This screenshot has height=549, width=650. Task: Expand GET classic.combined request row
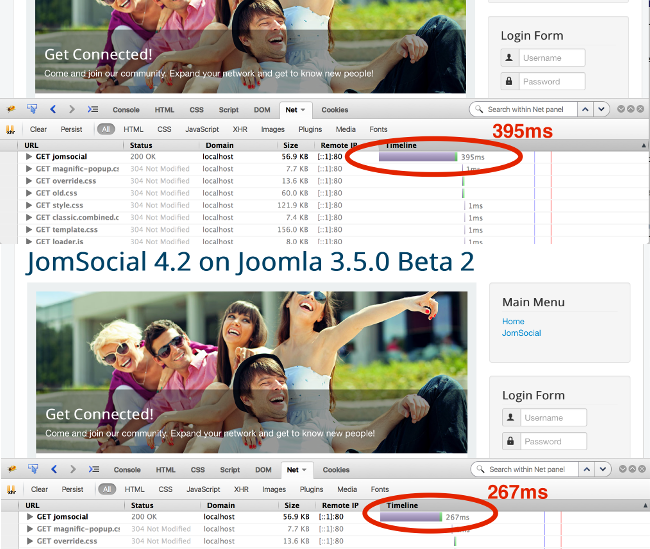point(29,217)
